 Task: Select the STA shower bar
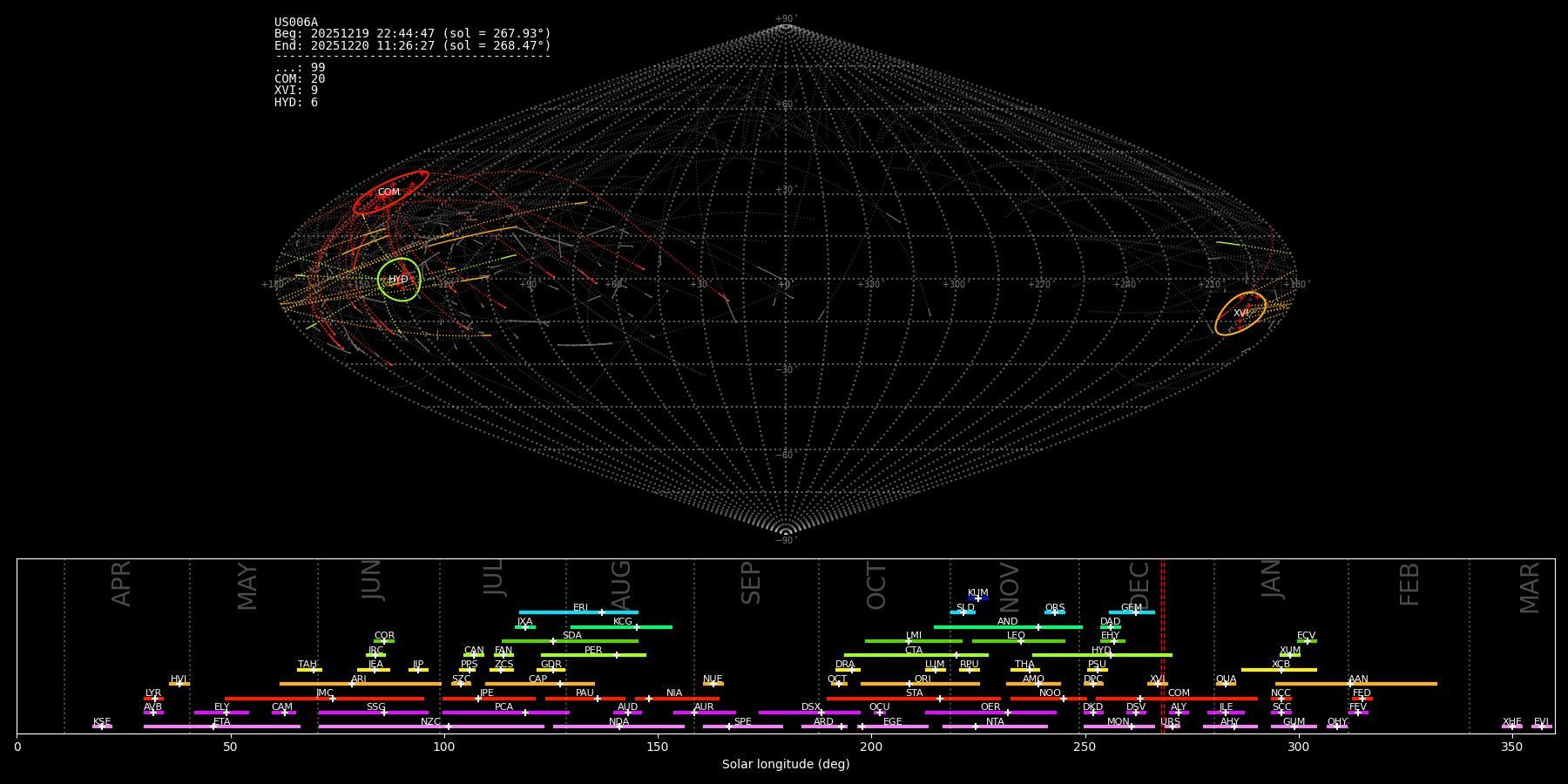coord(914,699)
